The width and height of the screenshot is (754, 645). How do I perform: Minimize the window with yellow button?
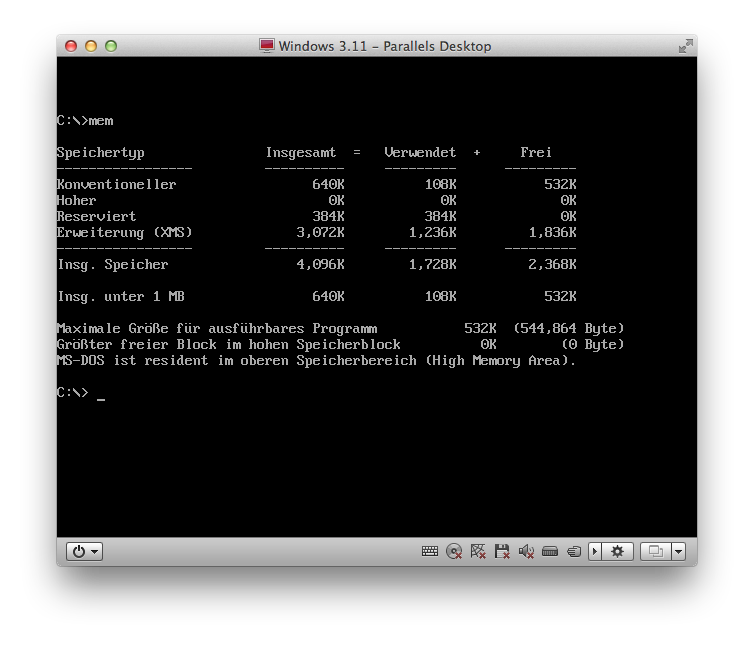91,46
